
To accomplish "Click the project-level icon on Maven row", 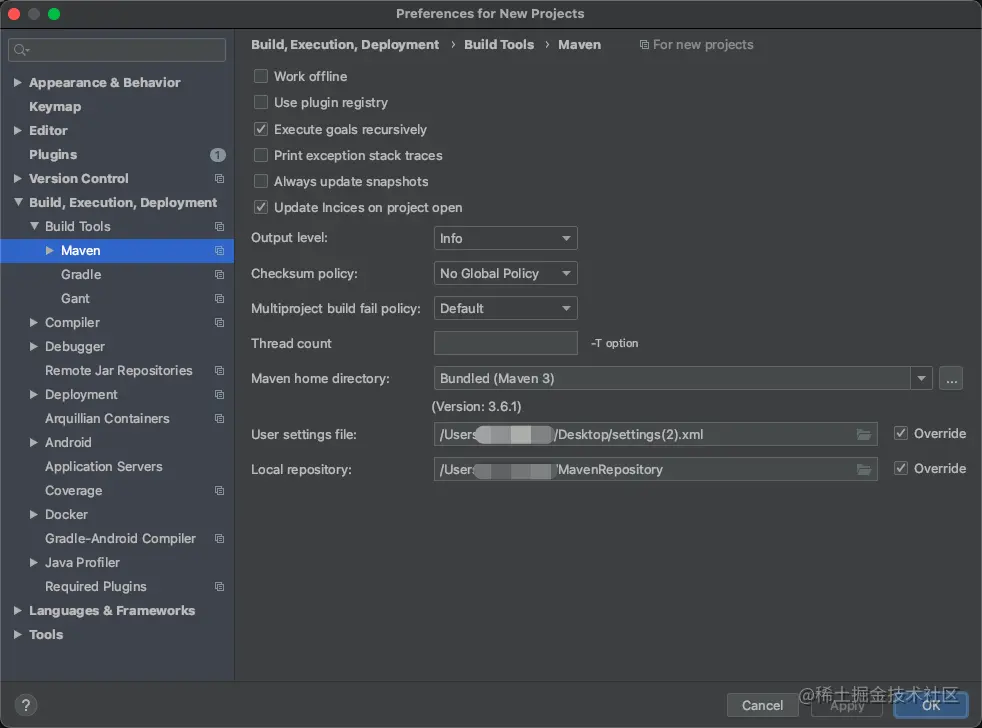I will [219, 251].
